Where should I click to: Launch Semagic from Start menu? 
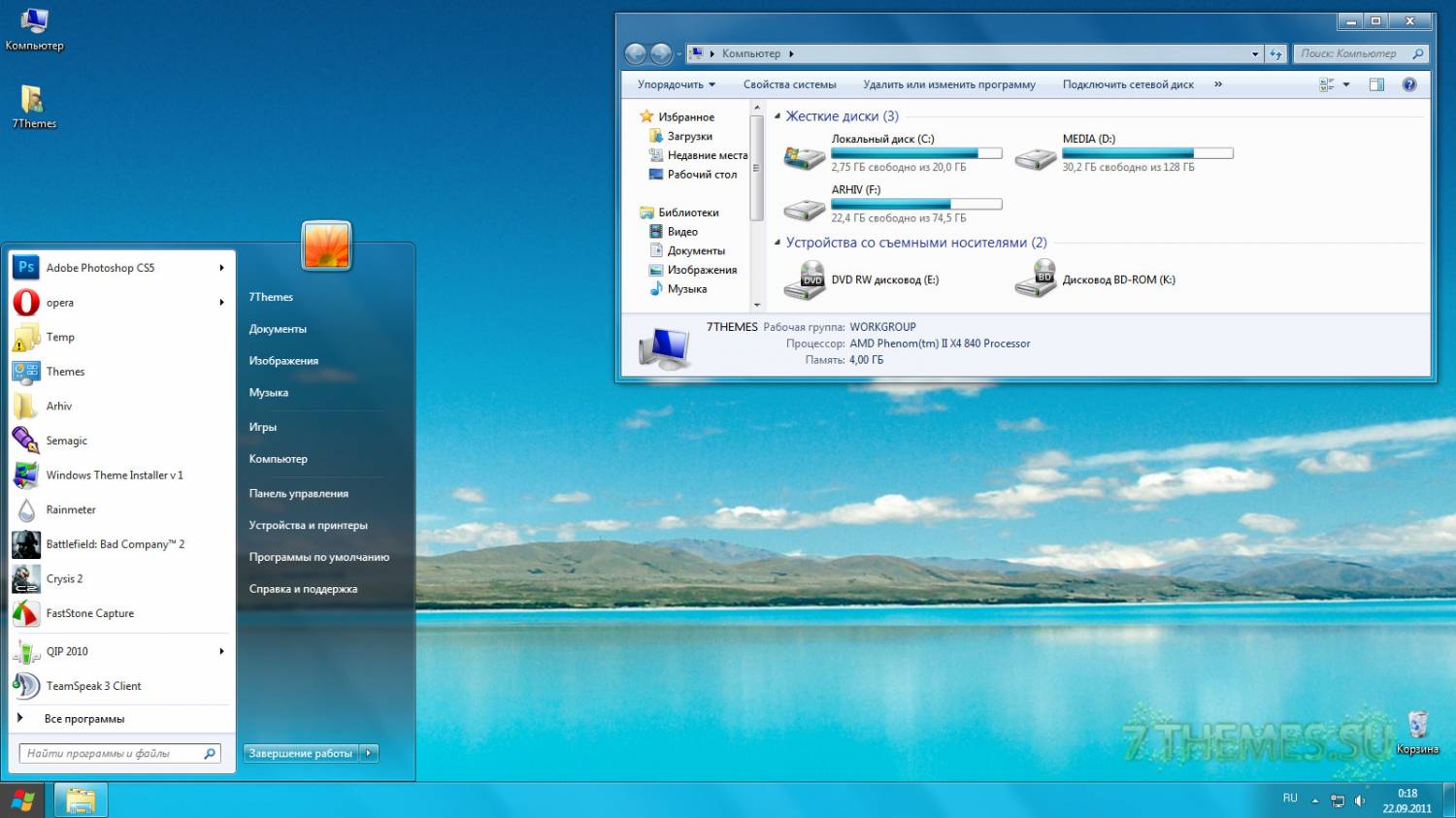click(x=121, y=441)
